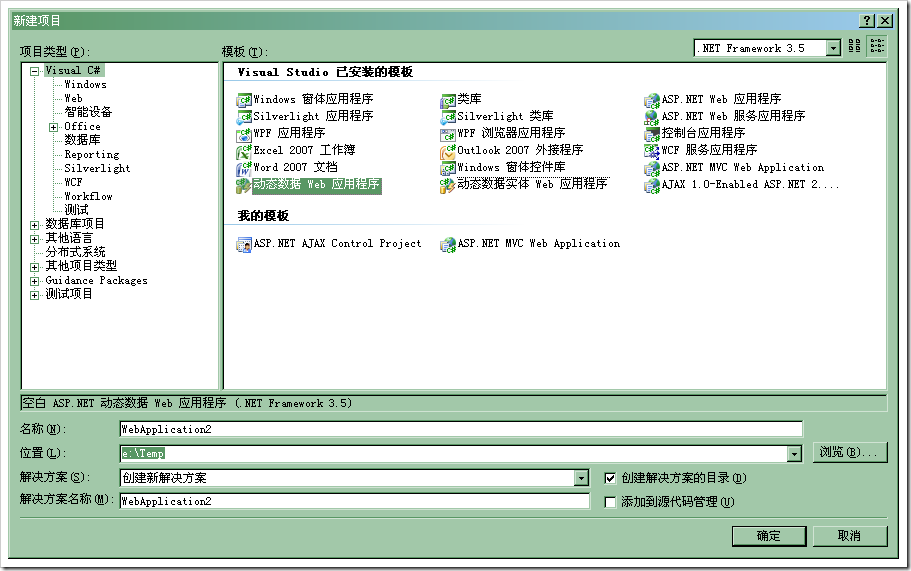Screen dimensions: 911x571
Task: Select the Windows 窗体控件库 template icon
Action: coord(447,168)
